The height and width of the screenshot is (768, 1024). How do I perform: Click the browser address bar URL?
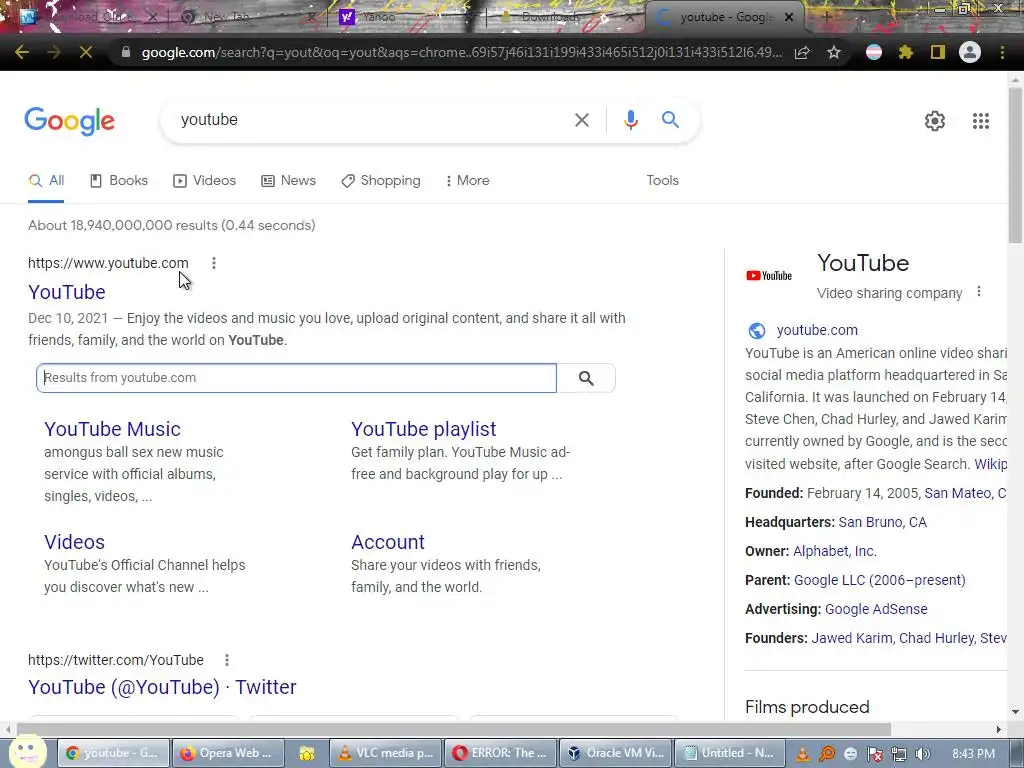[461, 52]
